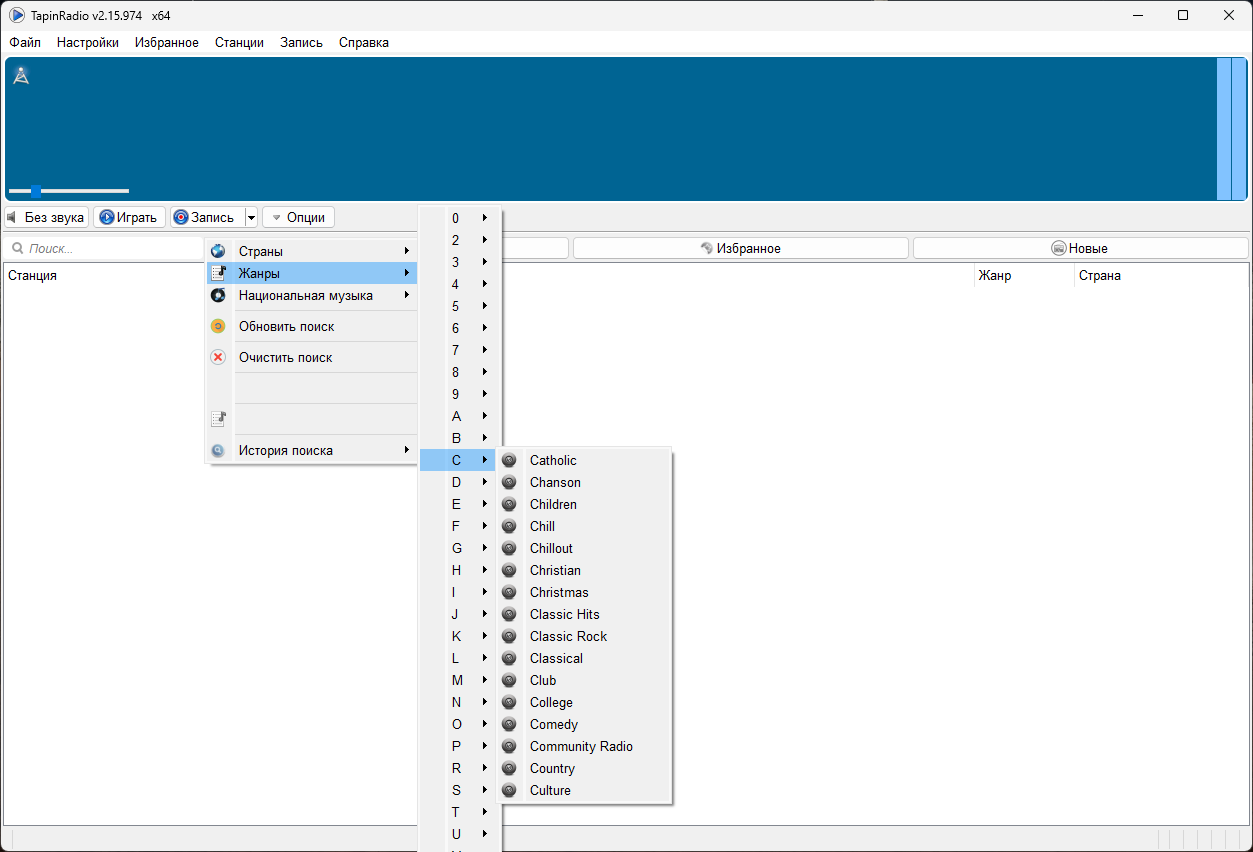Click the genre icon next to Comedy
Viewport: 1253px width, 852px height.
click(x=509, y=724)
